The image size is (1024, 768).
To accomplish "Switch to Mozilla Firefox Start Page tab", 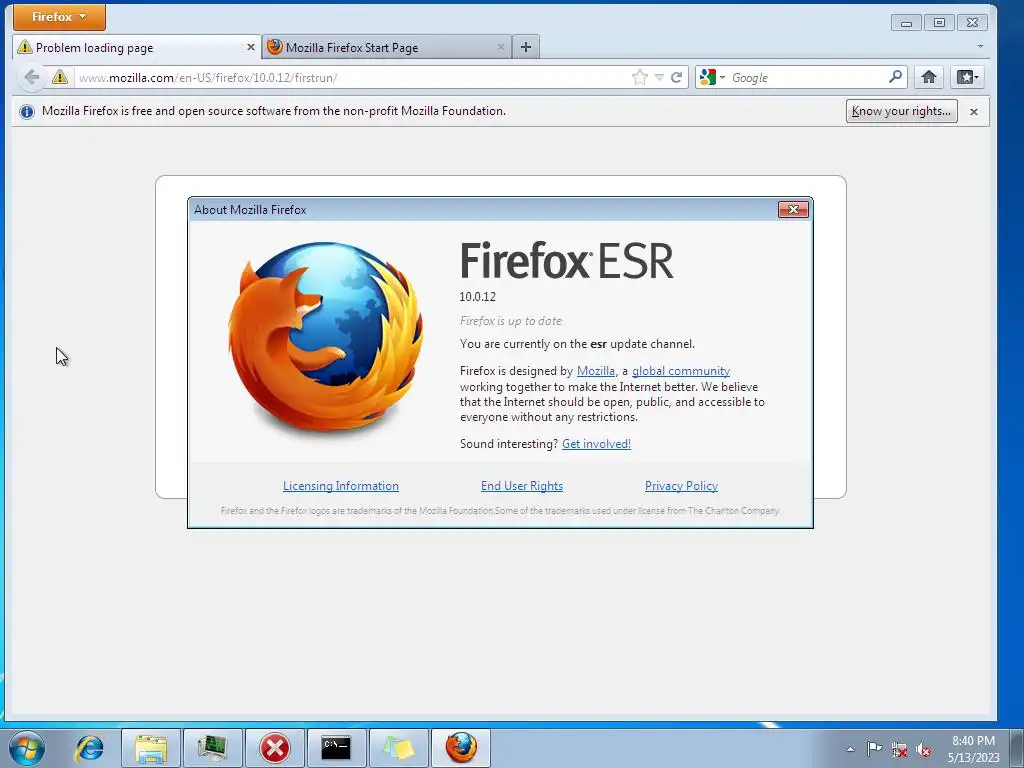I will [386, 47].
